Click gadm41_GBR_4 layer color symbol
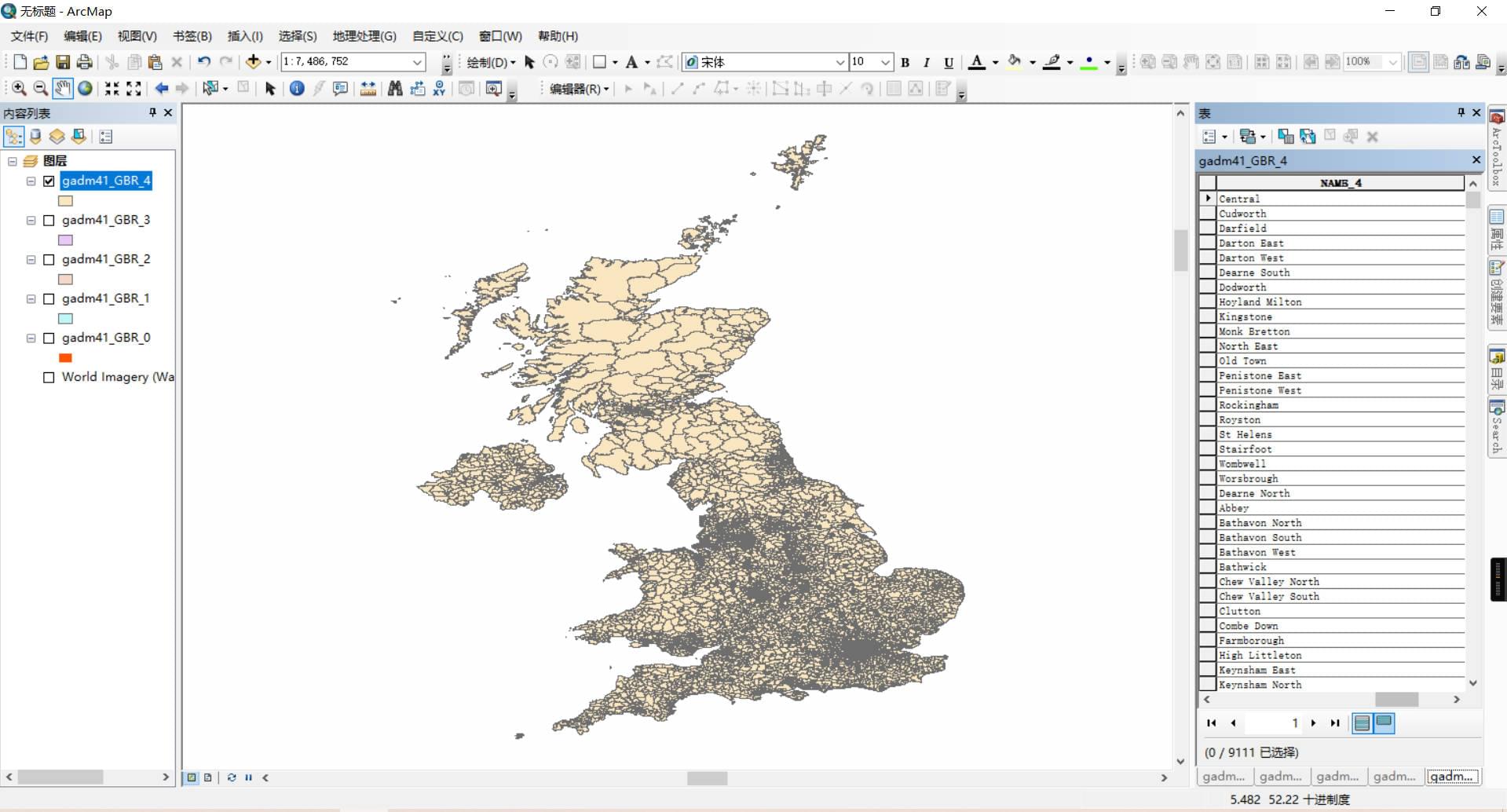 point(66,201)
